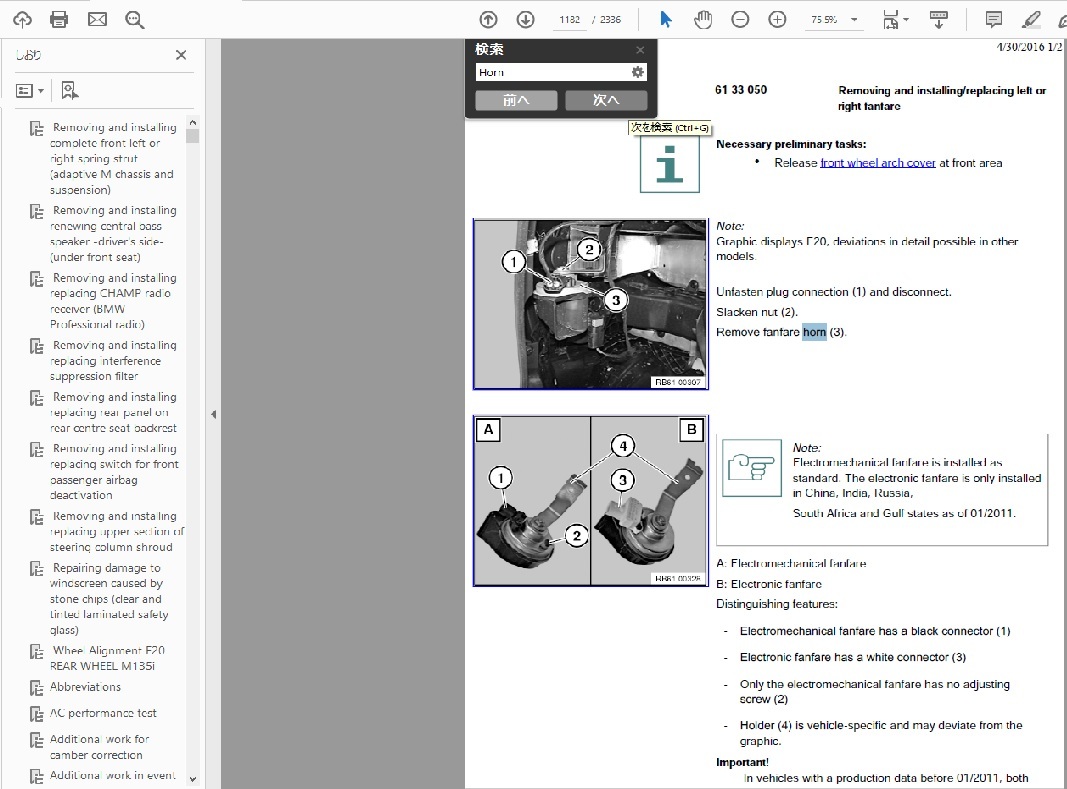This screenshot has width=1067, height=789.
Task: Click the find current bookmark icon
Action: coord(69,91)
